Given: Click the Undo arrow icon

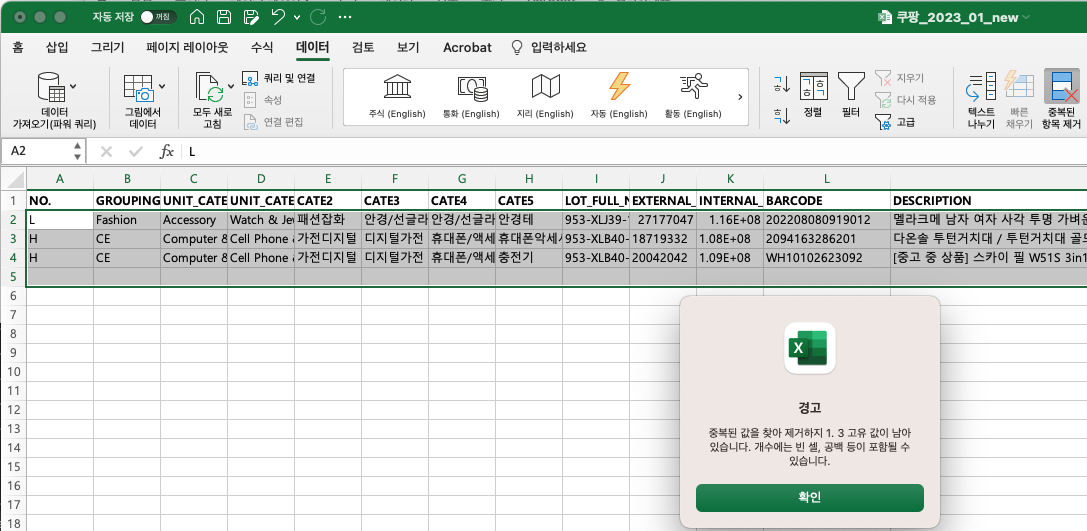Looking at the screenshot, I should [x=278, y=18].
